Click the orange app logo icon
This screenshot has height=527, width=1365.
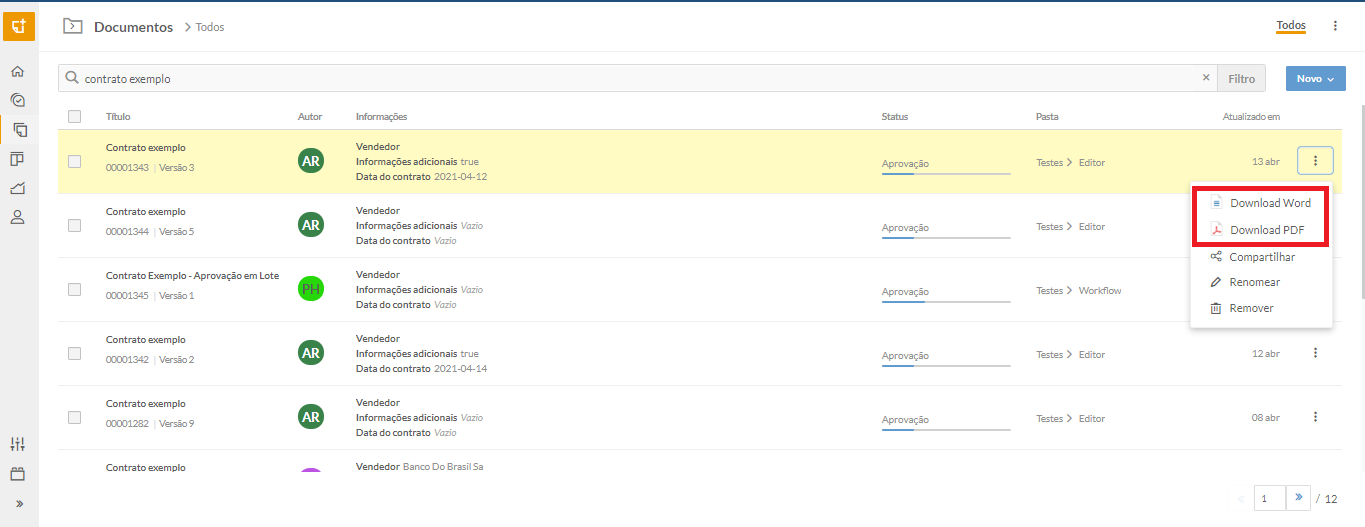point(19,25)
